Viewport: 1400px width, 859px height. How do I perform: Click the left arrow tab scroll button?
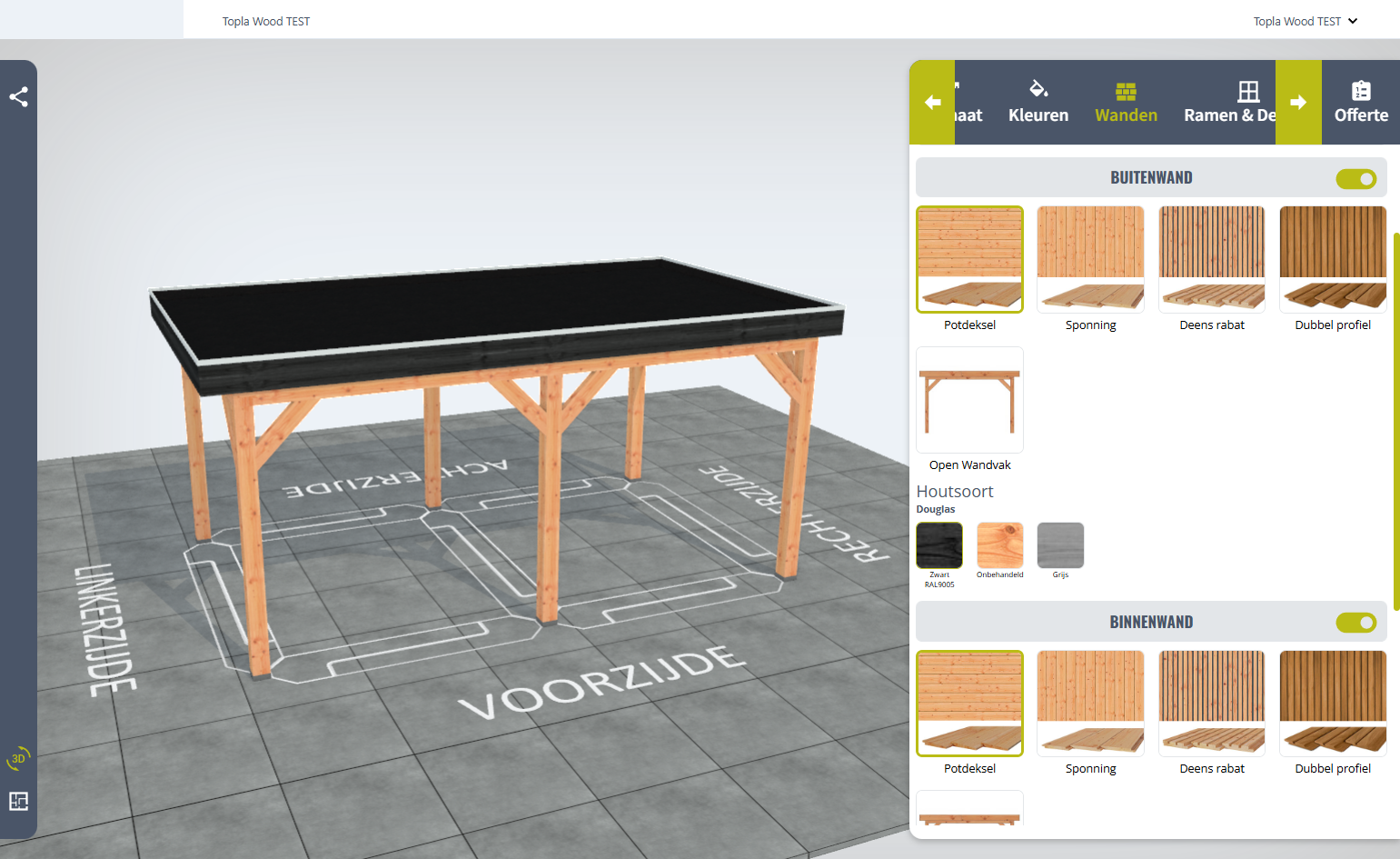click(932, 102)
